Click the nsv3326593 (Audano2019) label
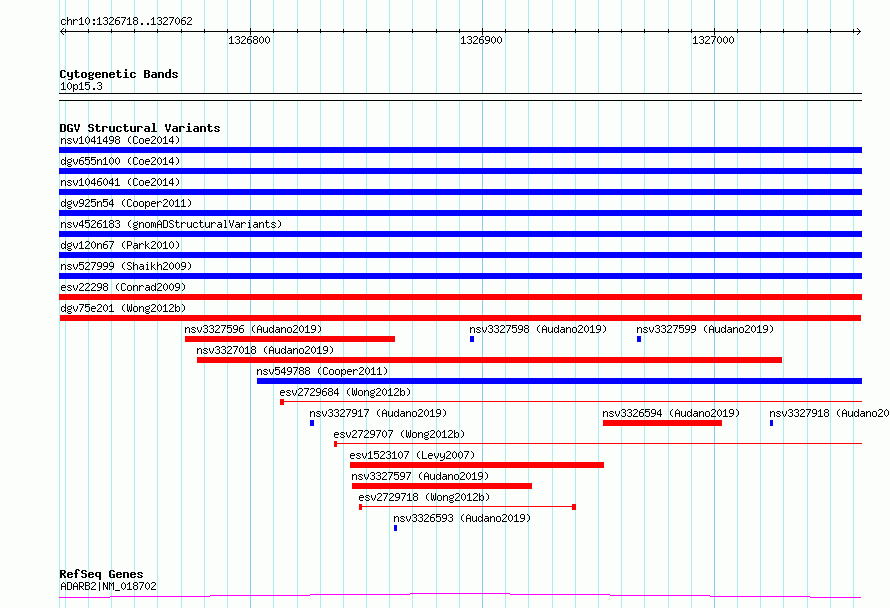 (x=462, y=518)
